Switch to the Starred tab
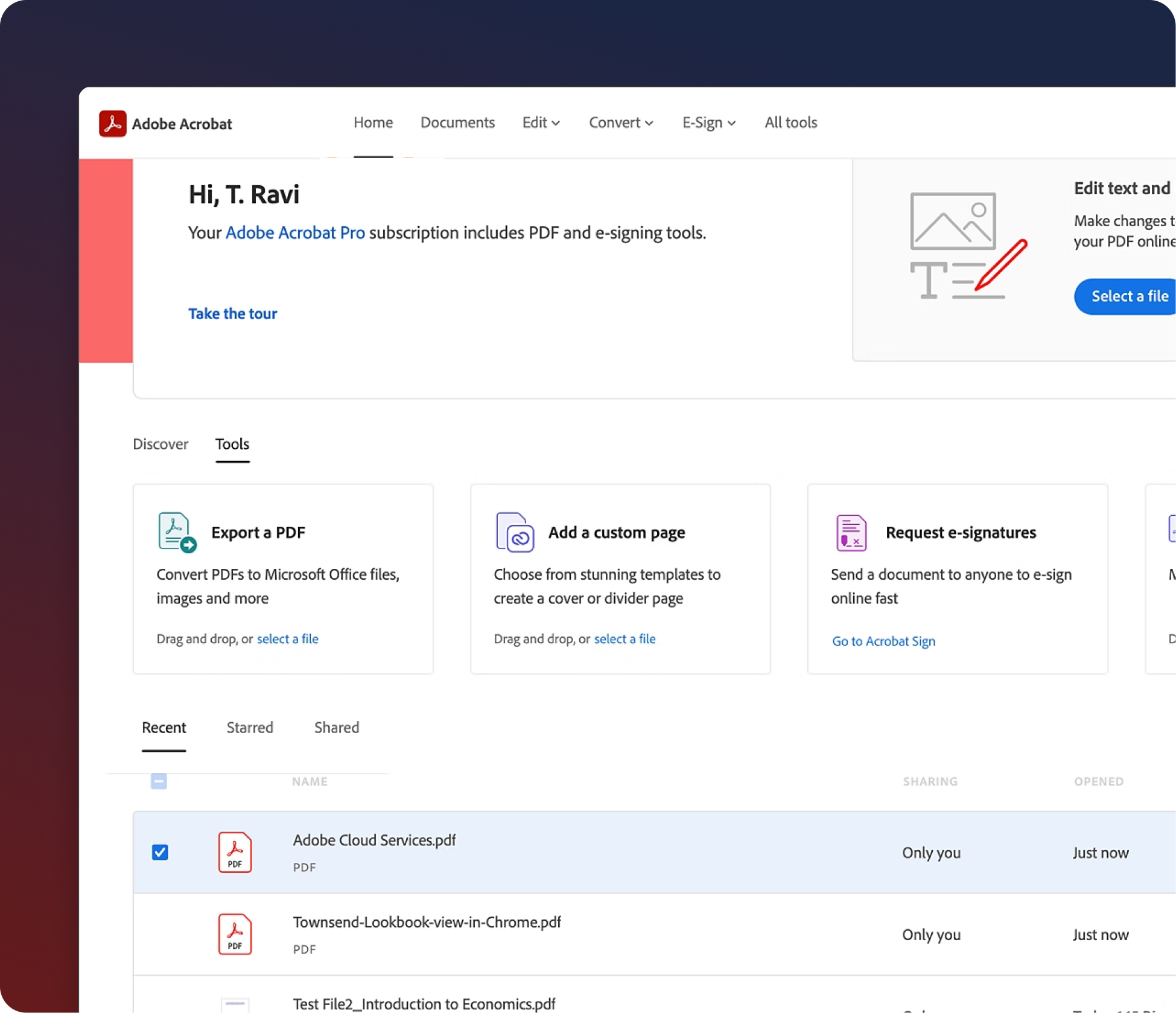The width and height of the screenshot is (1176, 1013). point(250,728)
